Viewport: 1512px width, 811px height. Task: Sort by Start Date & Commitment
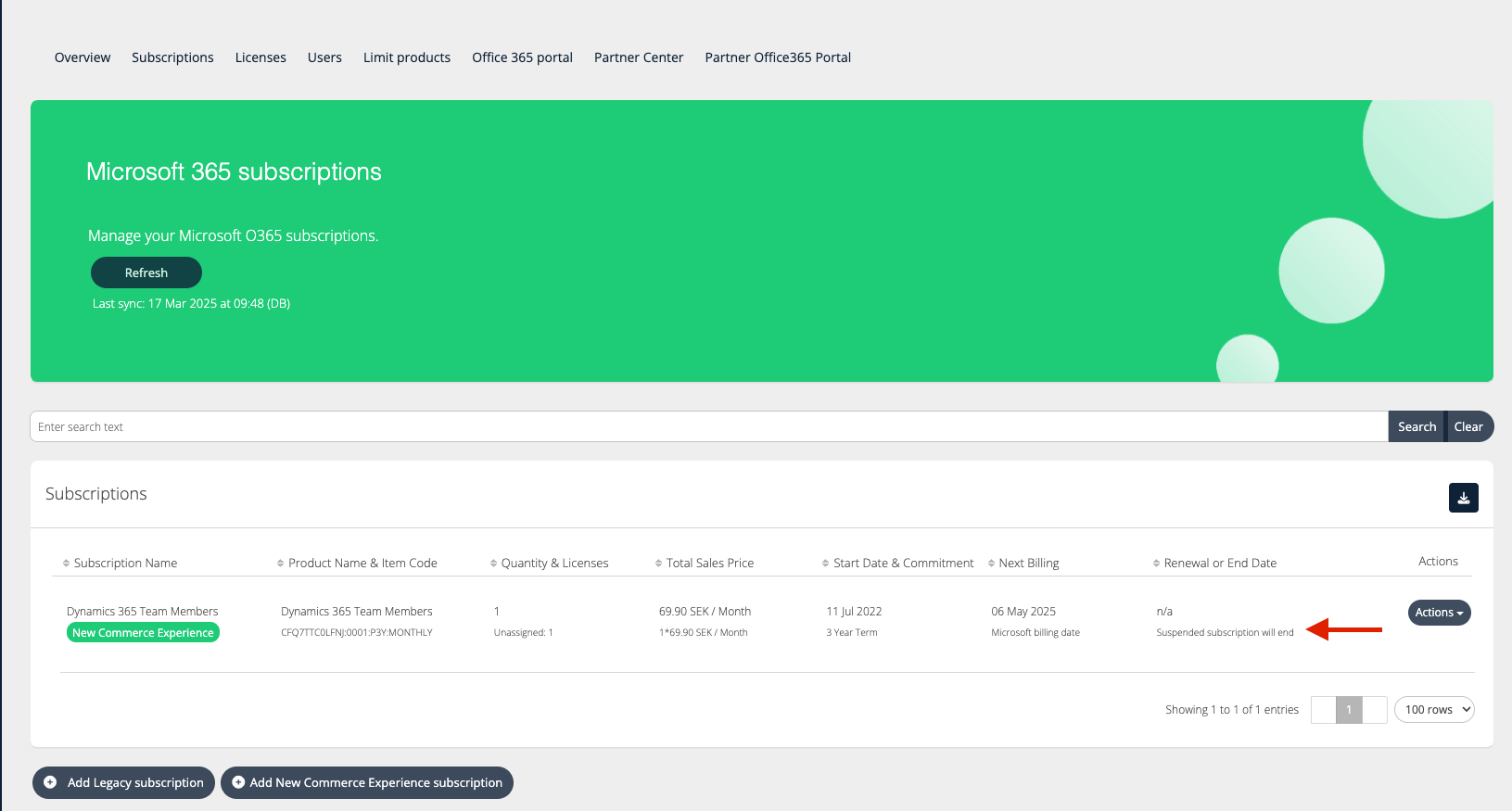[902, 563]
